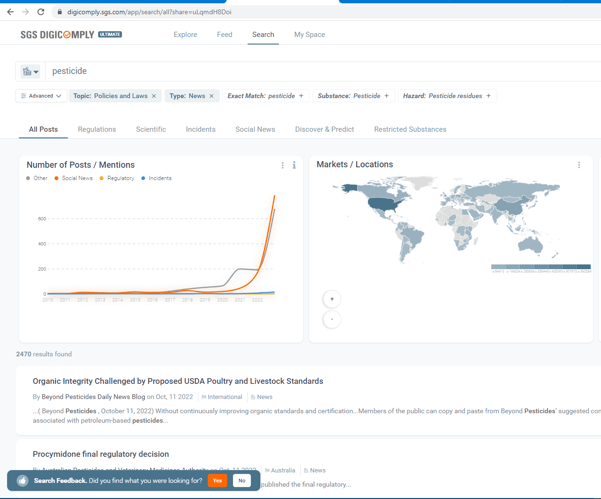The image size is (601, 499).
Task: Toggle Incidents series in chart legend
Action: pos(158,178)
